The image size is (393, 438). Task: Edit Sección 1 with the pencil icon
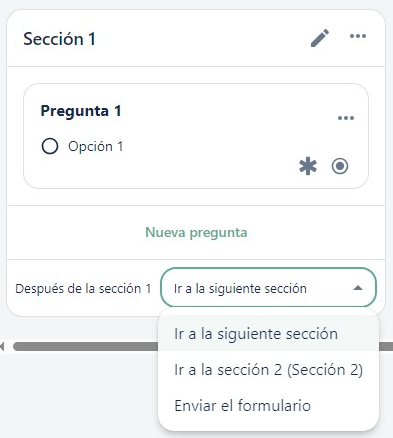(x=320, y=38)
